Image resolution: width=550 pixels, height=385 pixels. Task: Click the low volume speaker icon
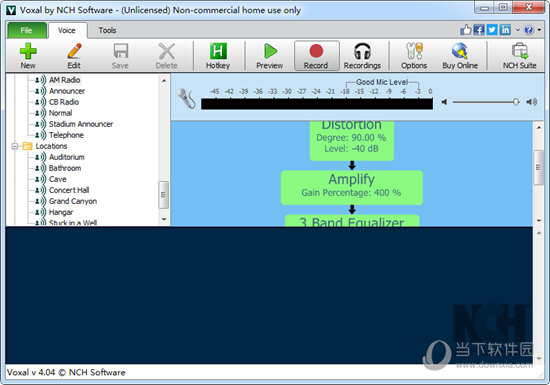point(444,102)
